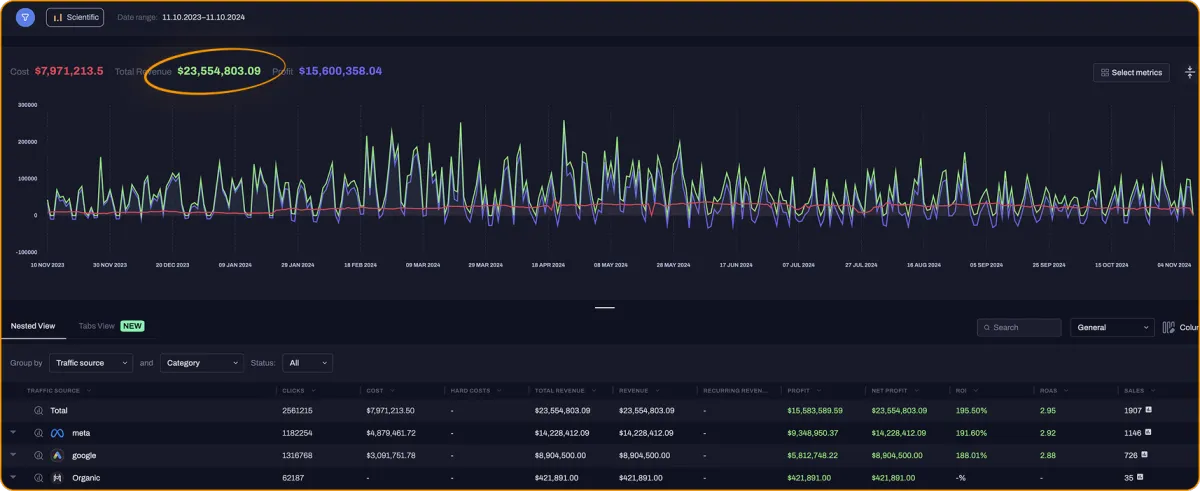The image size is (1200, 491).
Task: Select the Nested View tab
Action: coord(33,326)
